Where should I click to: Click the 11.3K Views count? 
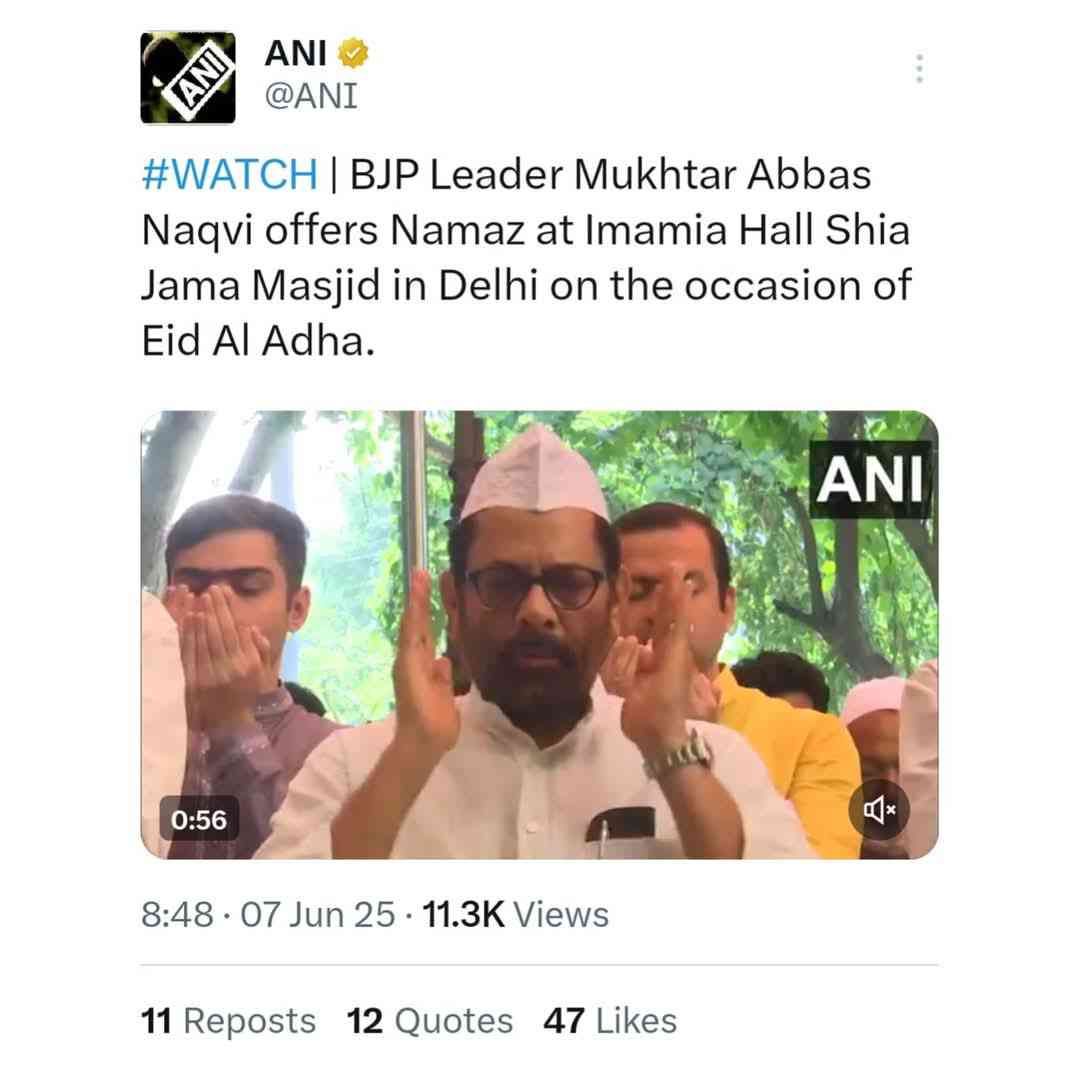coord(515,915)
